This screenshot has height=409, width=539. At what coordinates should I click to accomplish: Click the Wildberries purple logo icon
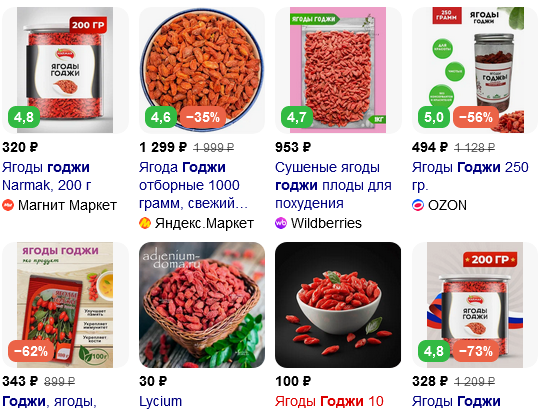[281, 223]
